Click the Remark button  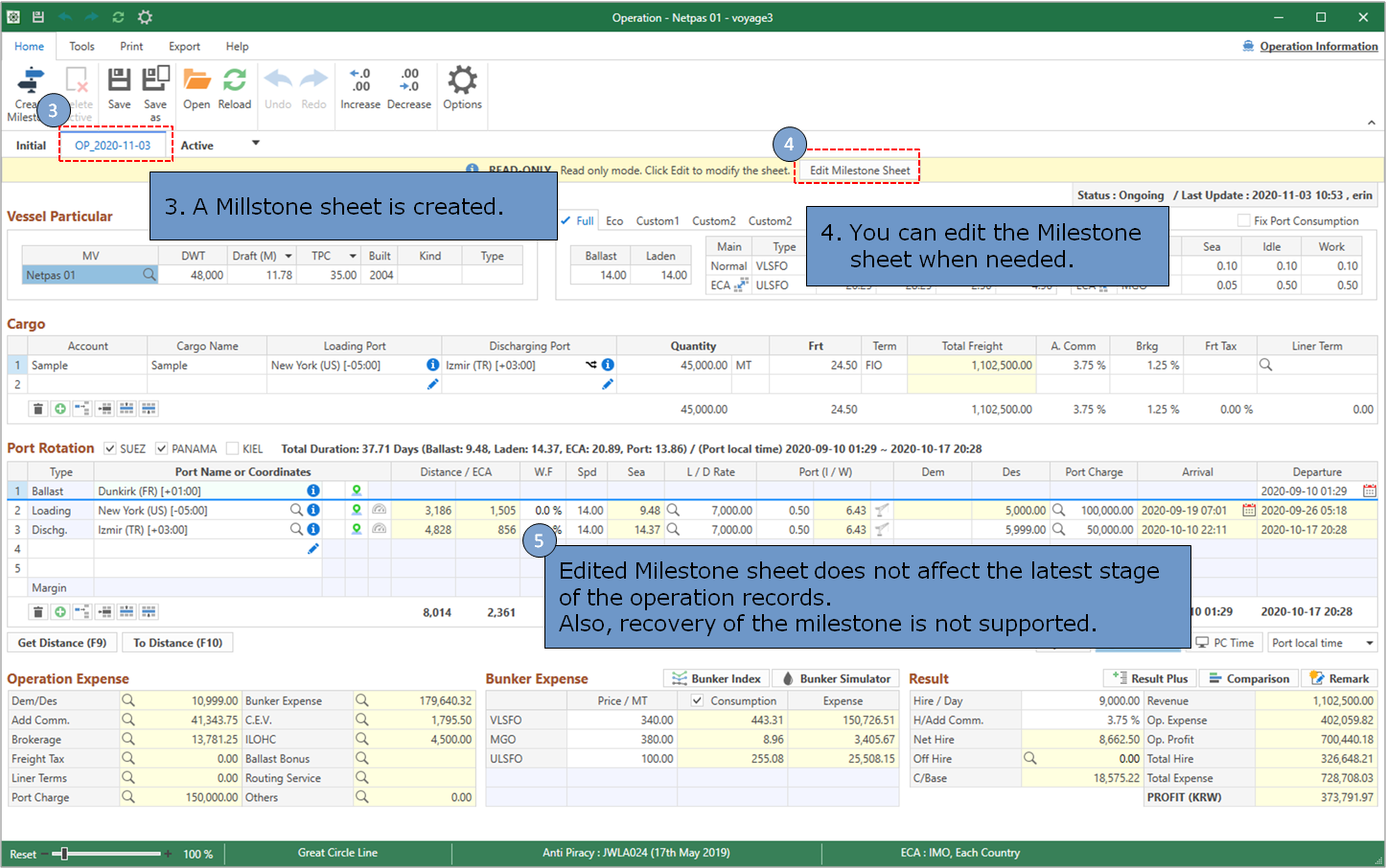pyautogui.click(x=1340, y=678)
